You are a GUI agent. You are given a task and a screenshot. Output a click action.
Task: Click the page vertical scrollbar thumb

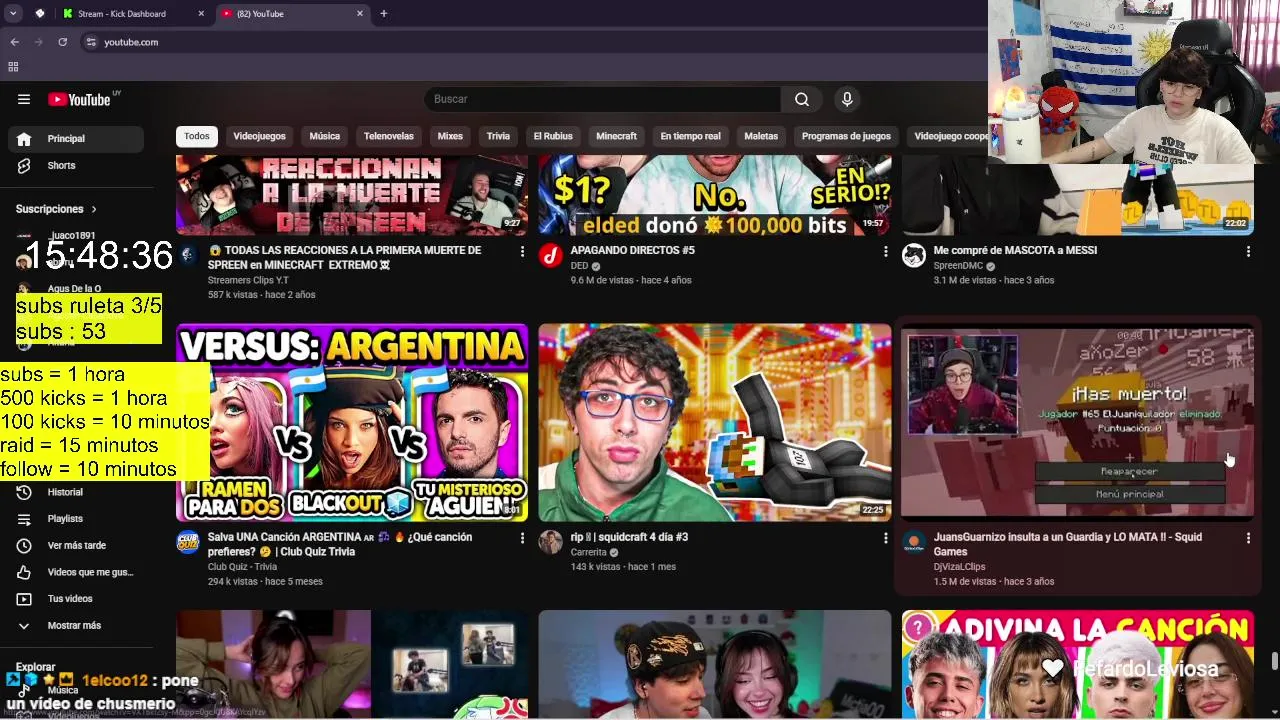1274,662
